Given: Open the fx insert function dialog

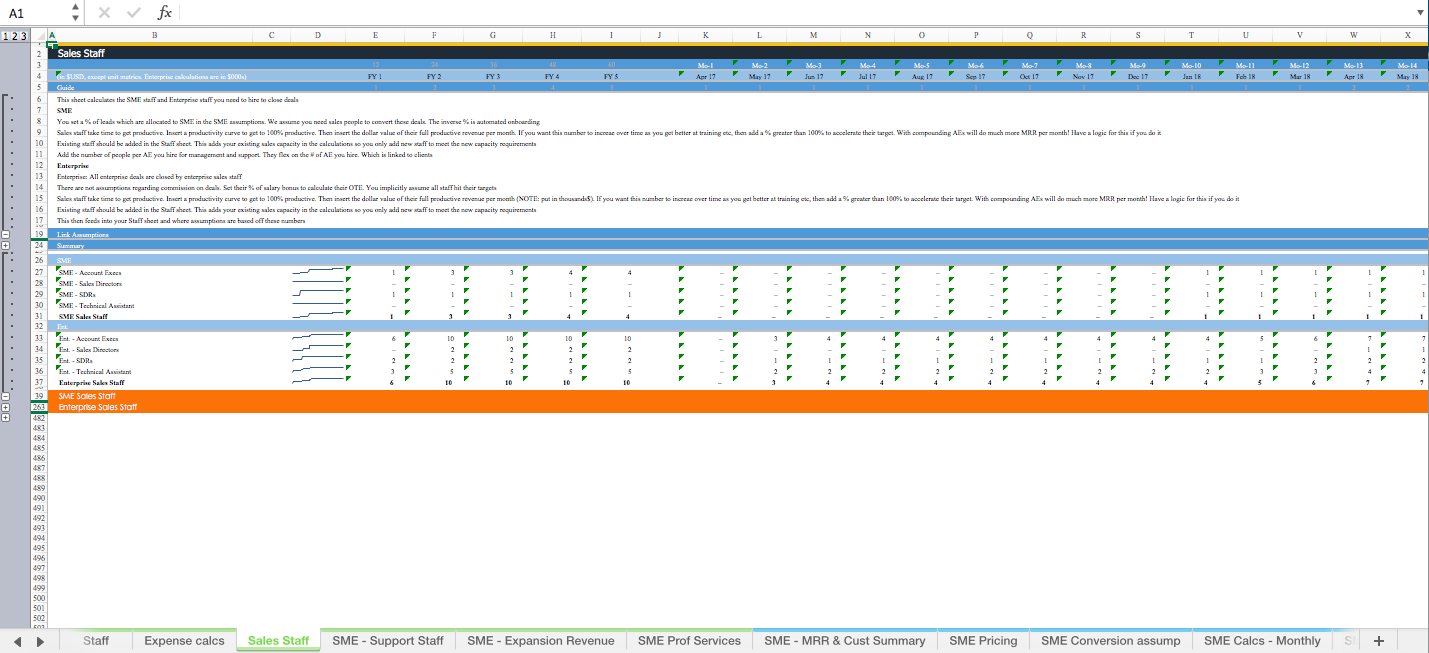Looking at the screenshot, I should click(x=165, y=13).
